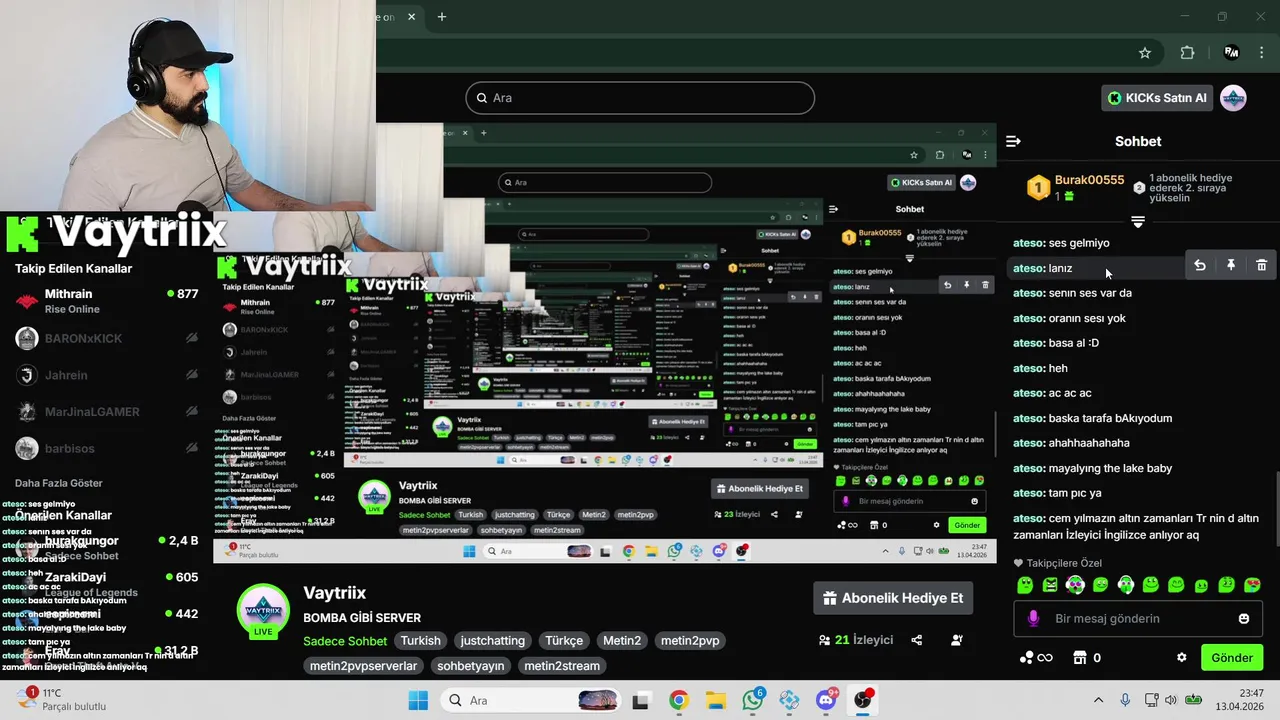The height and width of the screenshot is (720, 1280).
Task: Open the 'Sadece Sohbet' category link
Action: 345,641
